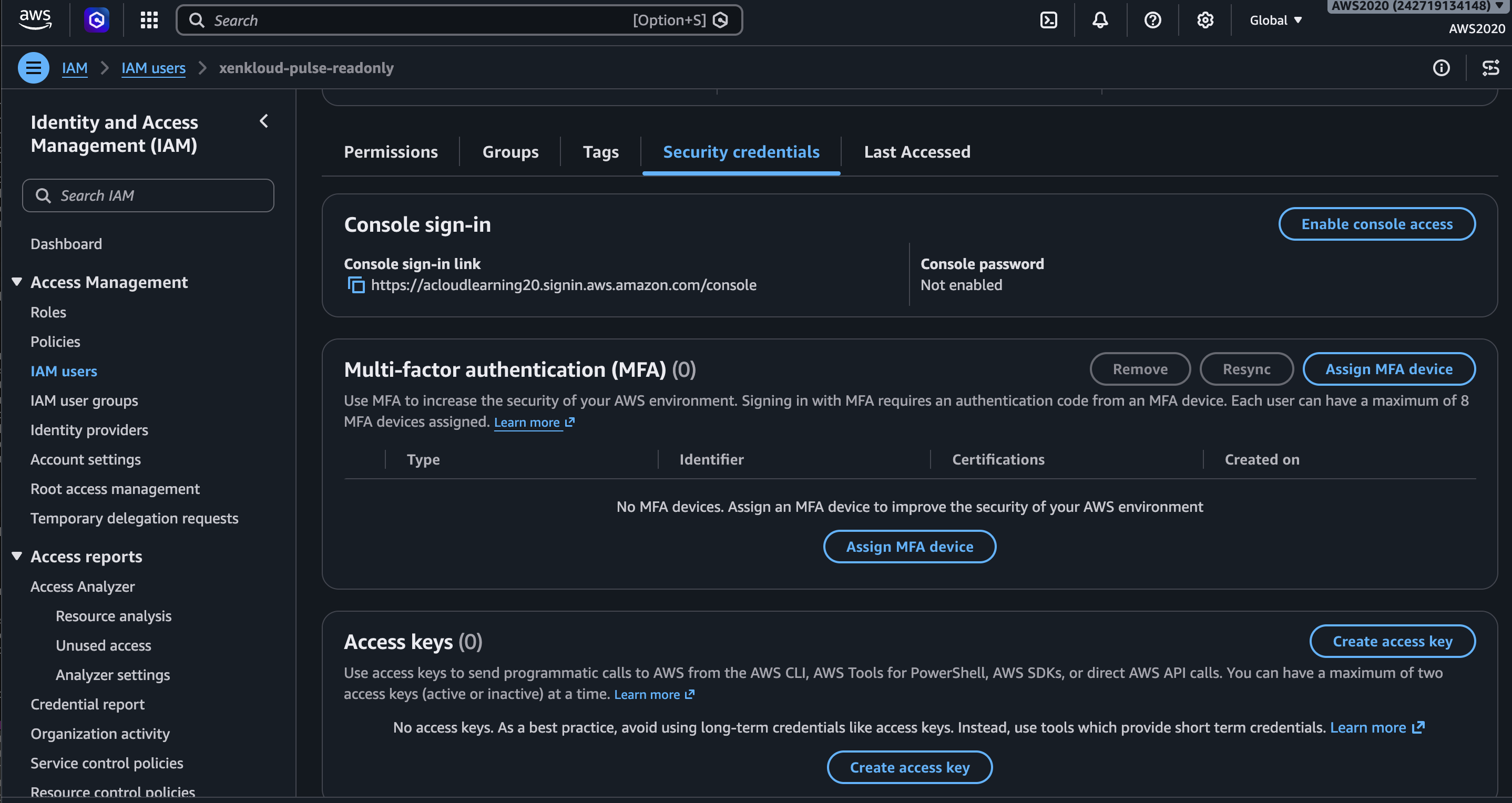Click Create access key in section header

tap(1392, 641)
